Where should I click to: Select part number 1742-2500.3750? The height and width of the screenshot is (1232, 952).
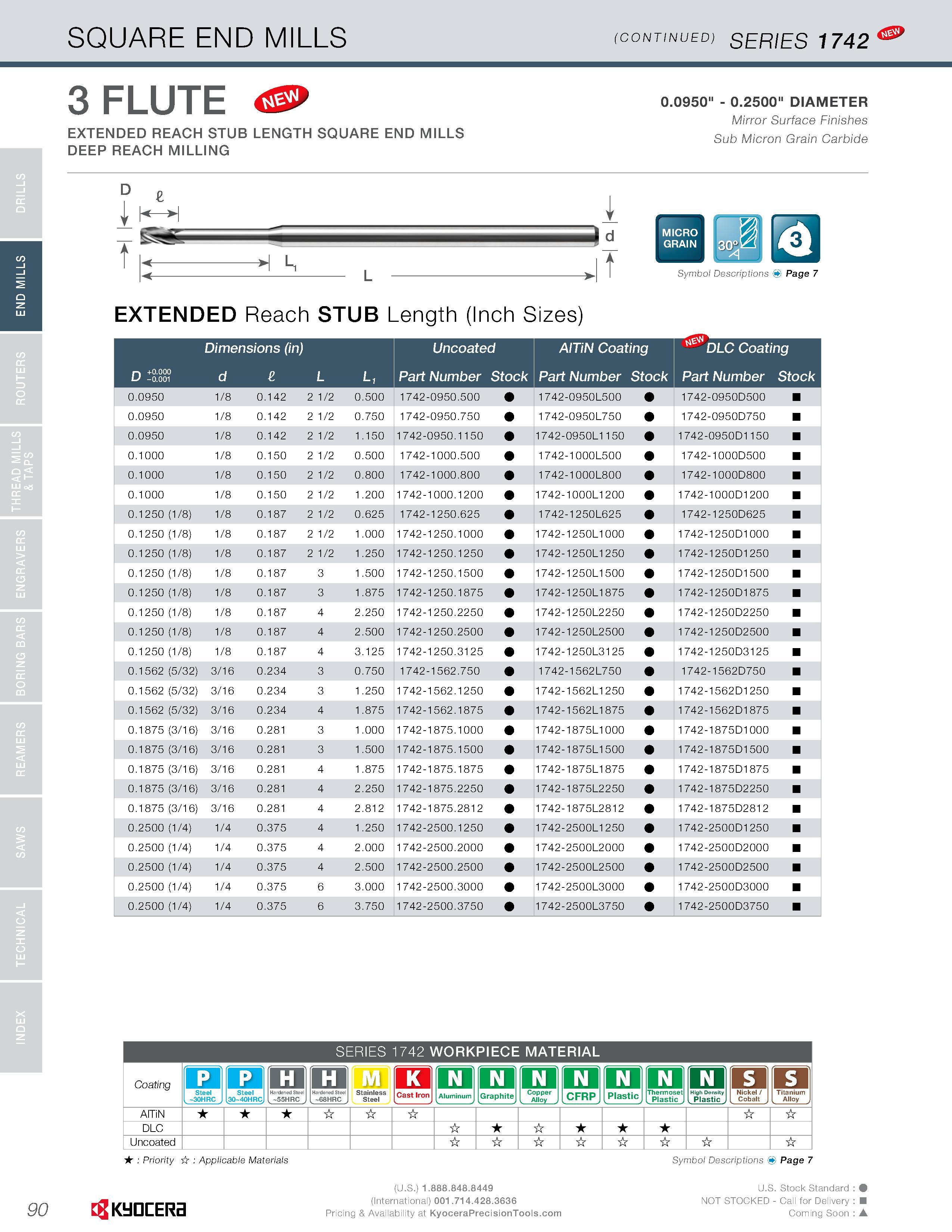tap(440, 906)
